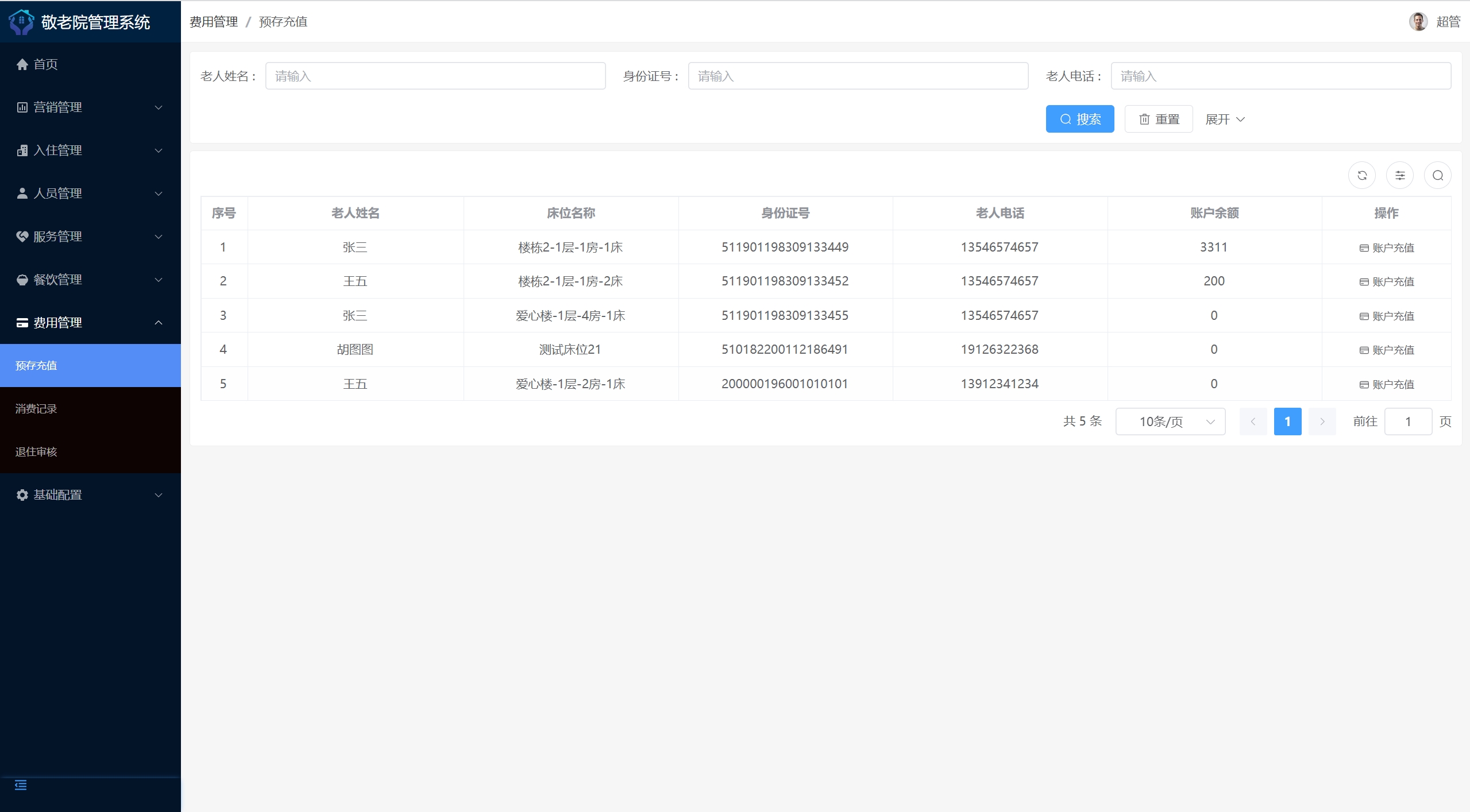Click bed cell 爱心楼-1层-4房-1床
This screenshot has width=1470, height=812.
click(x=570, y=315)
